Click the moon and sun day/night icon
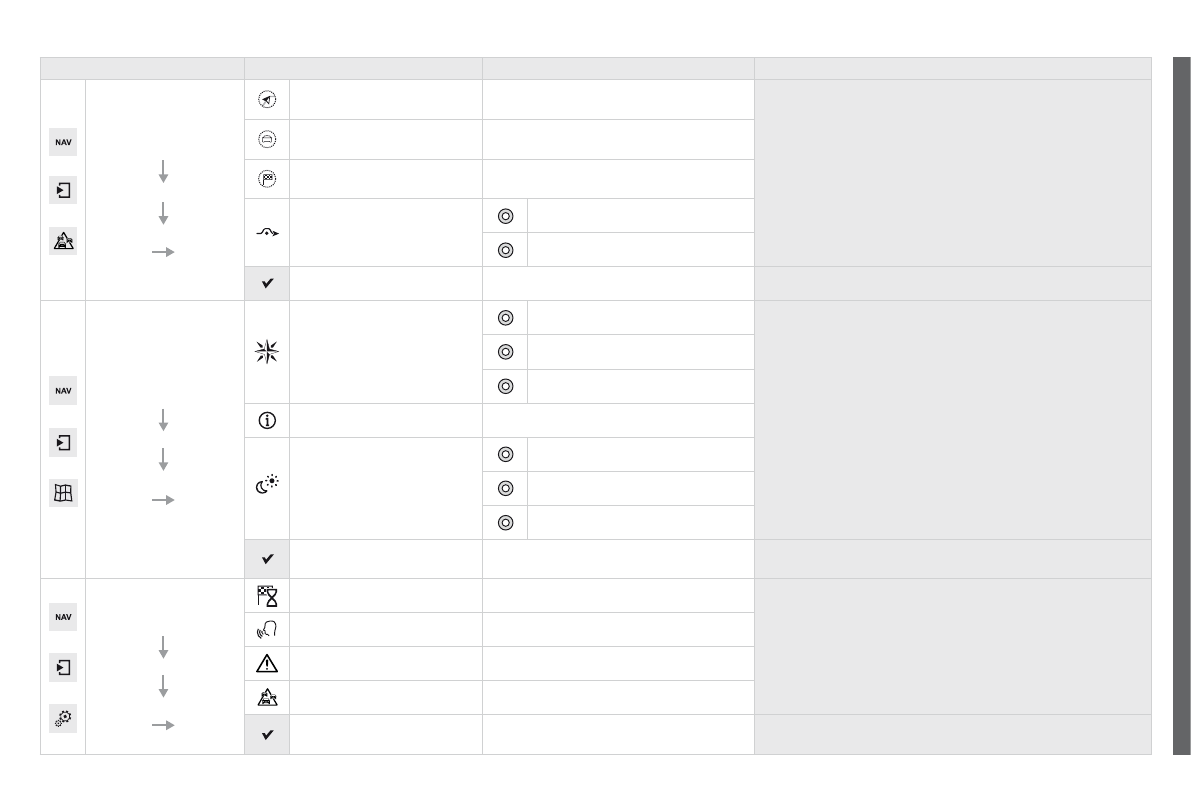This screenshot has height=794, width=1191. click(267, 488)
